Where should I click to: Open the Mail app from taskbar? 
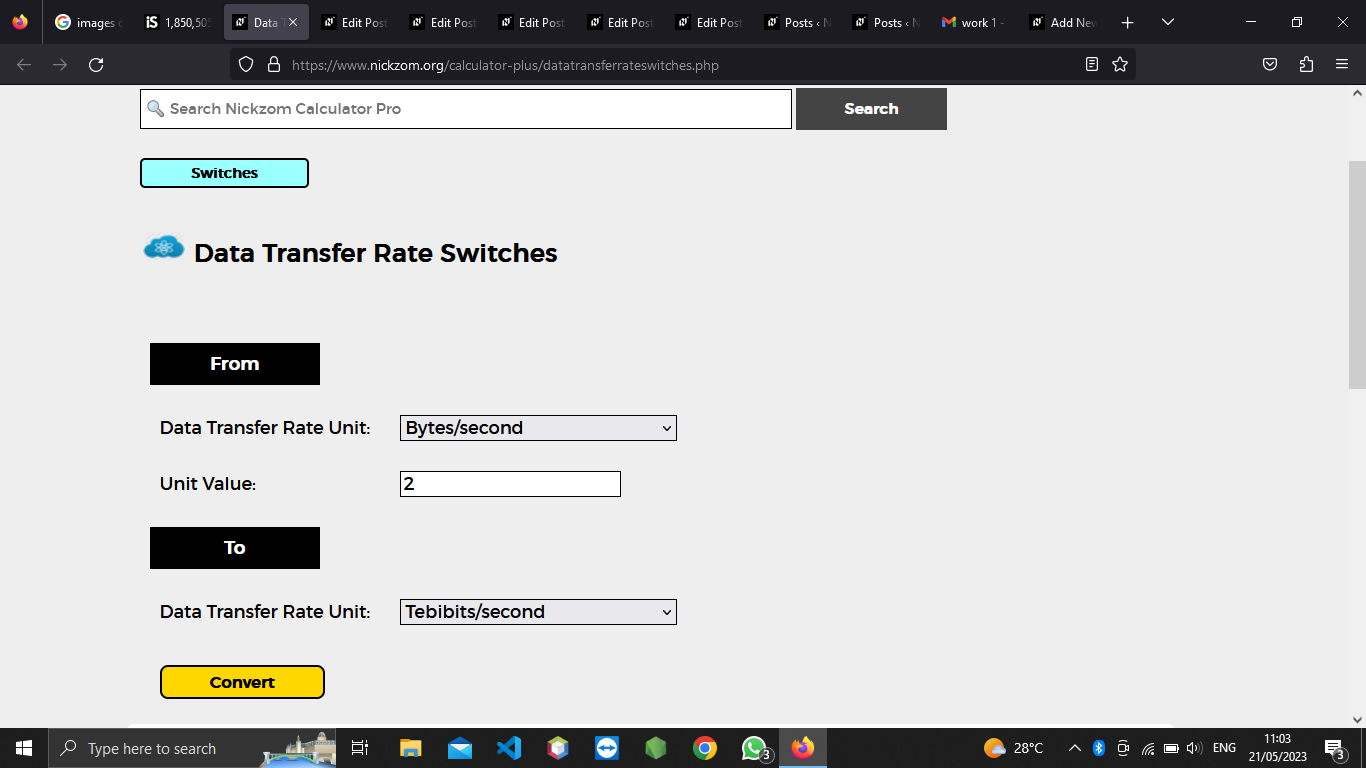pyautogui.click(x=460, y=748)
